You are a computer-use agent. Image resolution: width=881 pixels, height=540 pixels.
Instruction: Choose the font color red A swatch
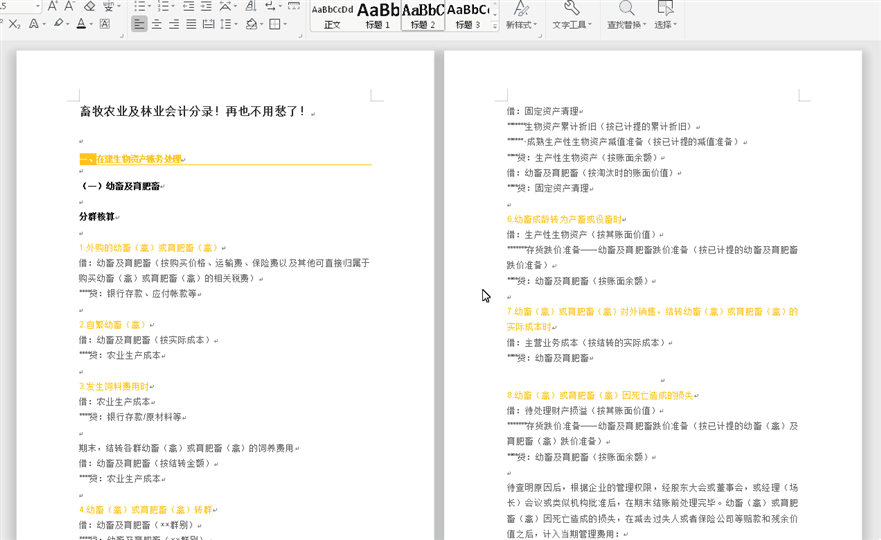coord(81,24)
